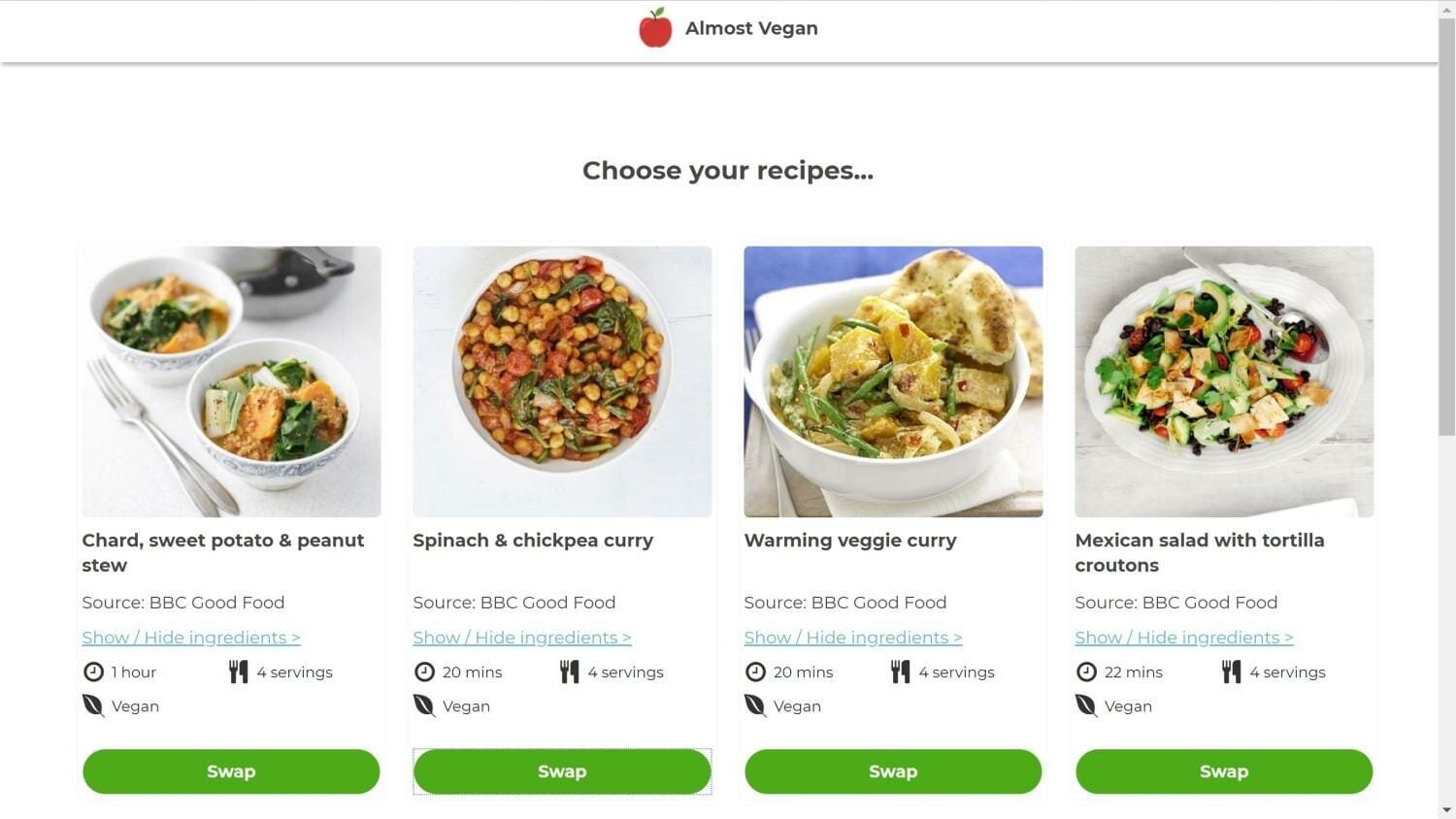Click clock icon on Mexican salad card
This screenshot has height=819, width=1456.
1086,672
